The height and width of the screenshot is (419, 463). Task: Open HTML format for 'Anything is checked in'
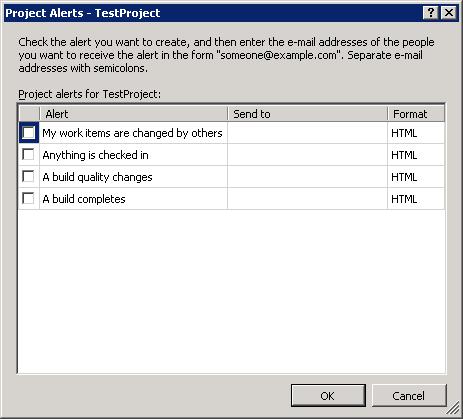[416, 155]
